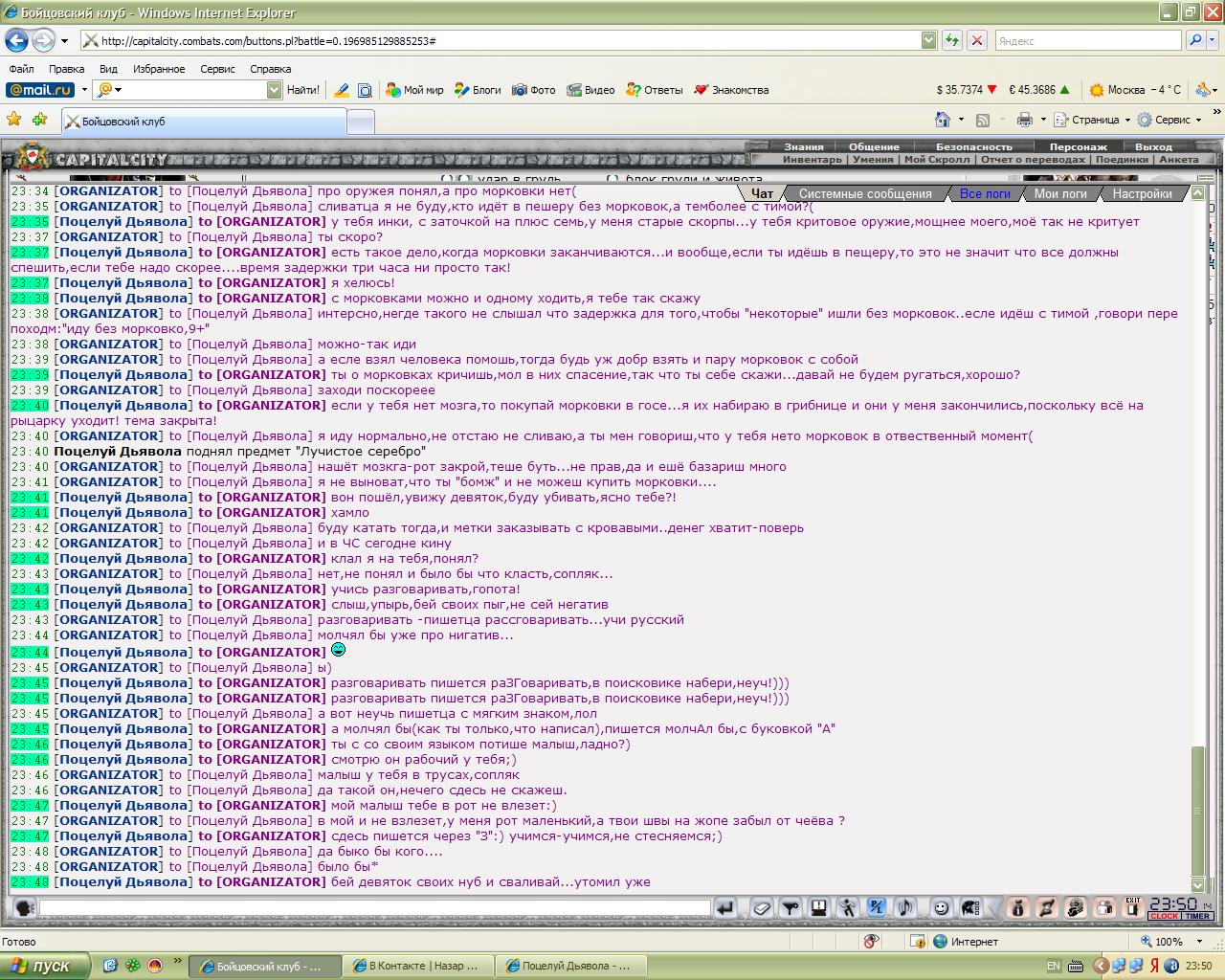This screenshot has width=1225, height=980.
Task: Click the Add to Favorites star-plus icon
Action: pyautogui.click(x=39, y=120)
